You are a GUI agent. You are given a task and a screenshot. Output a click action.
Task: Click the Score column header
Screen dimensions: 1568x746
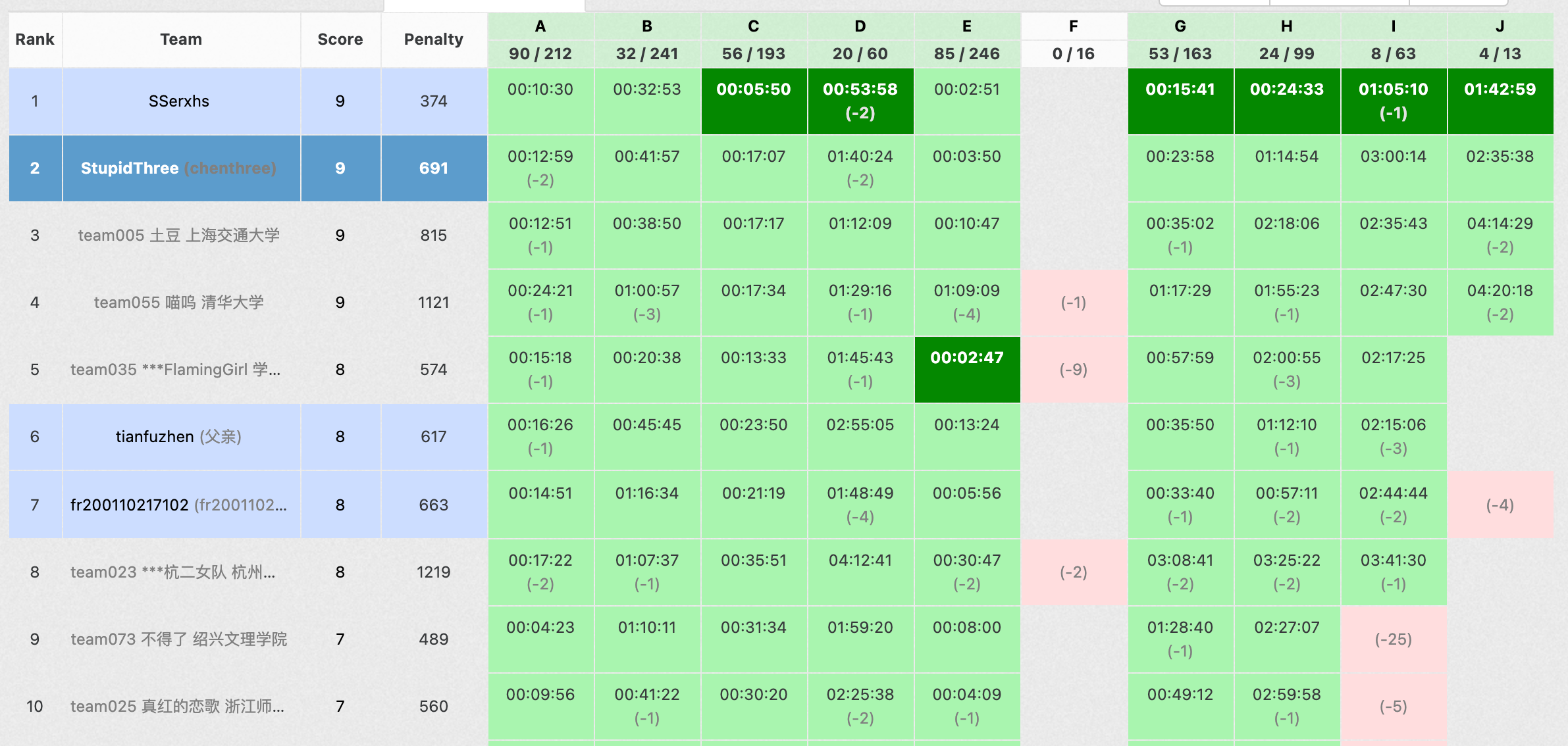click(x=340, y=39)
